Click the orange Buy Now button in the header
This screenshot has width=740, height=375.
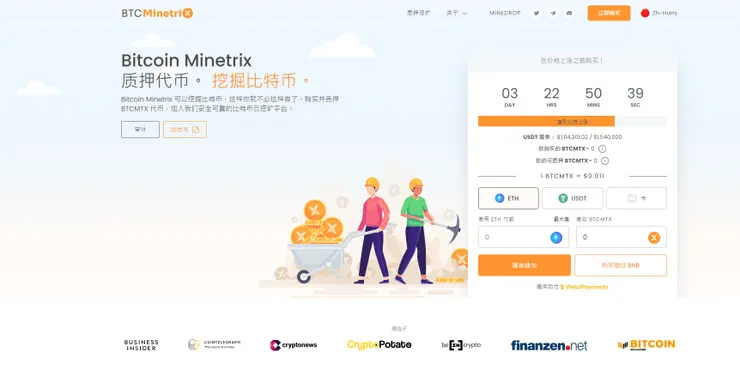[x=609, y=13]
